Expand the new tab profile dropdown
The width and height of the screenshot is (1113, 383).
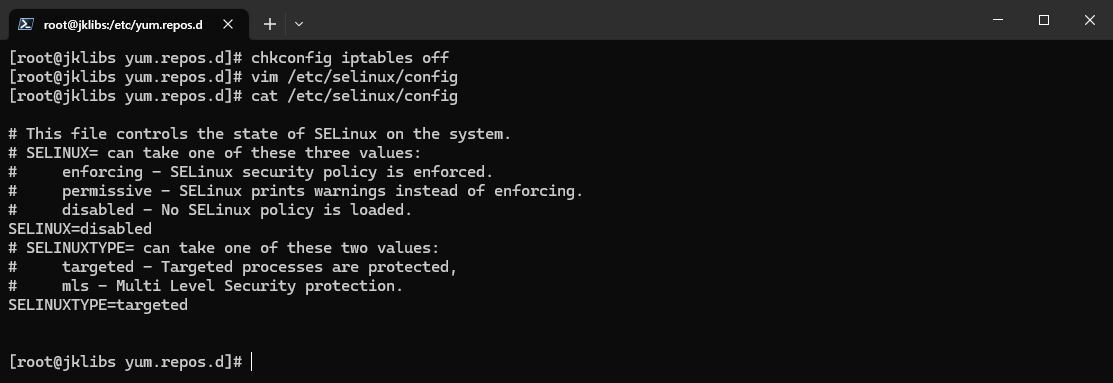[299, 24]
